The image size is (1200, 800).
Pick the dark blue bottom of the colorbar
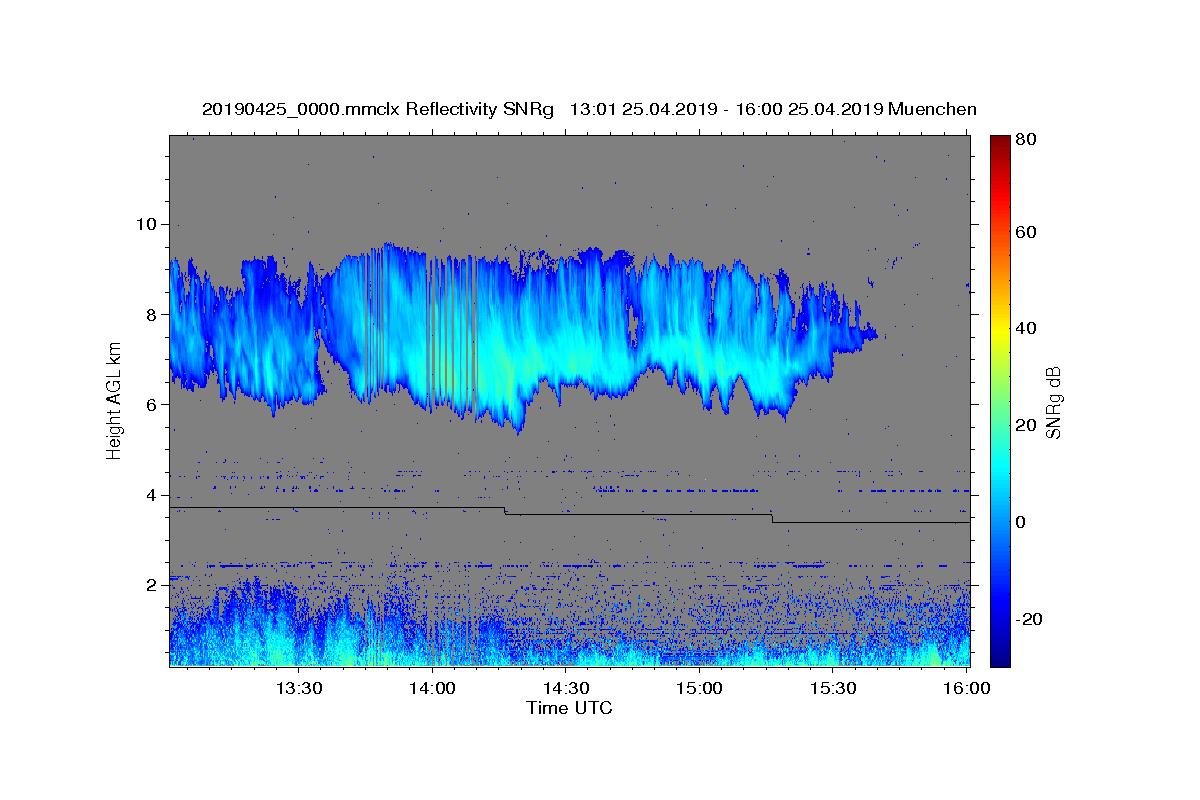coord(1000,660)
